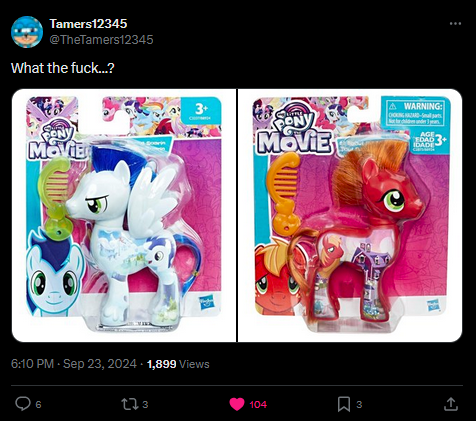Click the reply speech bubble icon

tap(23, 404)
